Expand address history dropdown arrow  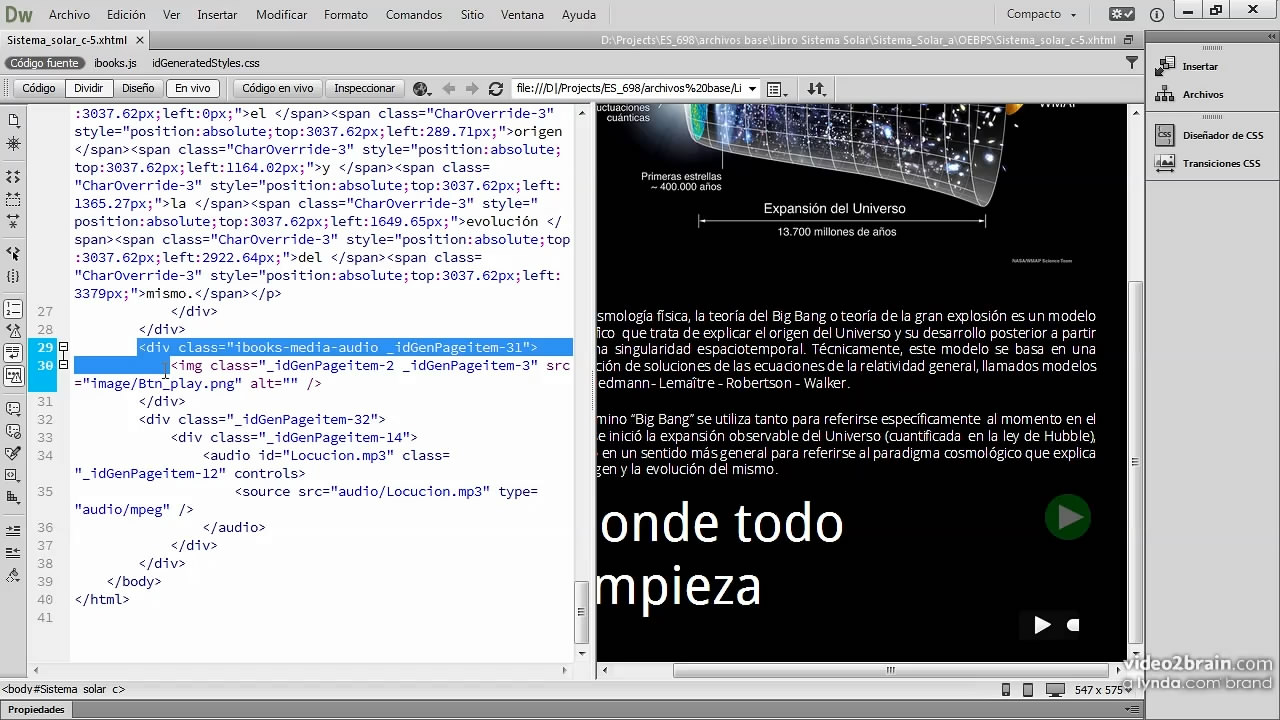click(752, 88)
